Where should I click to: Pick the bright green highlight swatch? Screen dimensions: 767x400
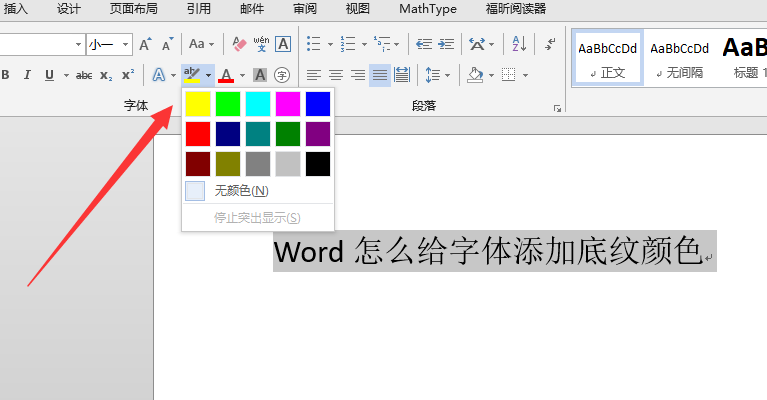[228, 104]
